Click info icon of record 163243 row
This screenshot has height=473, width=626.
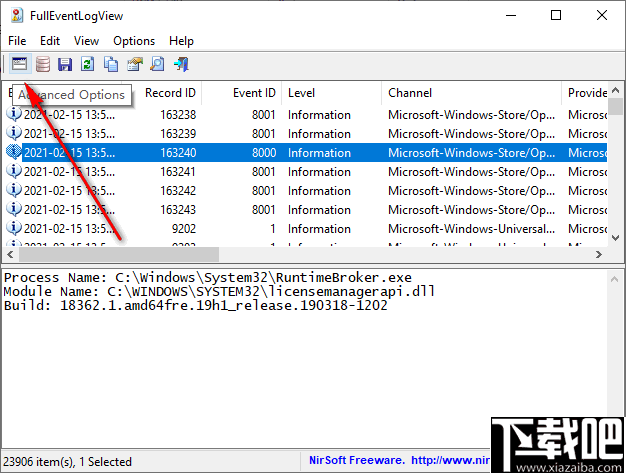[x=14, y=209]
